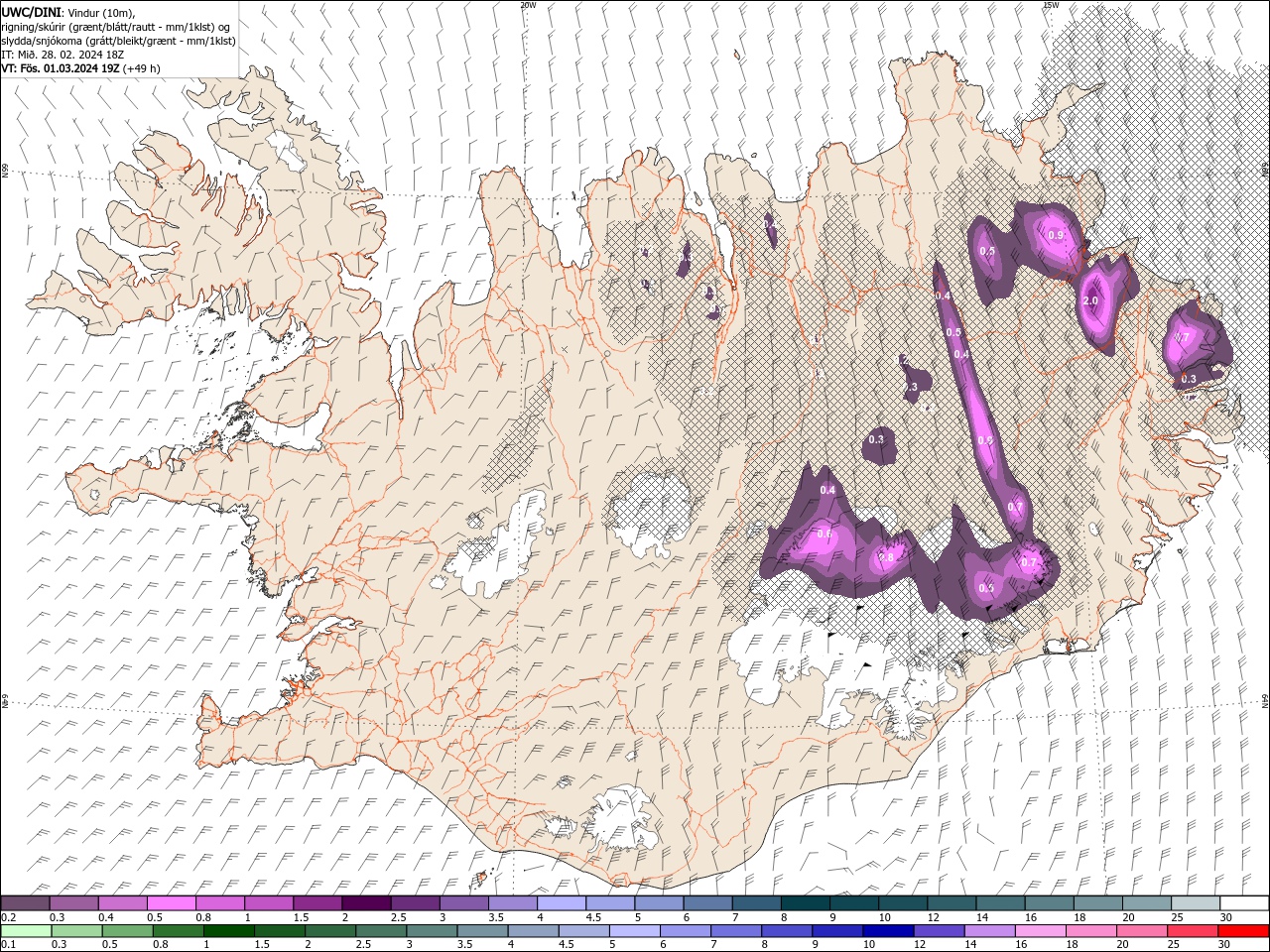Click the bright red 30 mm rain legend swatch
The height and width of the screenshot is (952, 1270).
coord(1243,931)
